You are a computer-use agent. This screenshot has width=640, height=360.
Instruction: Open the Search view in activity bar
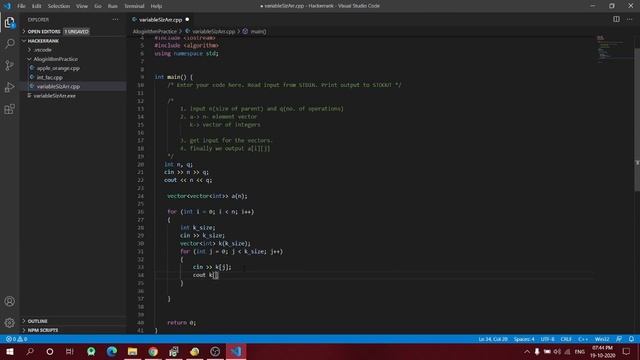(9, 43)
